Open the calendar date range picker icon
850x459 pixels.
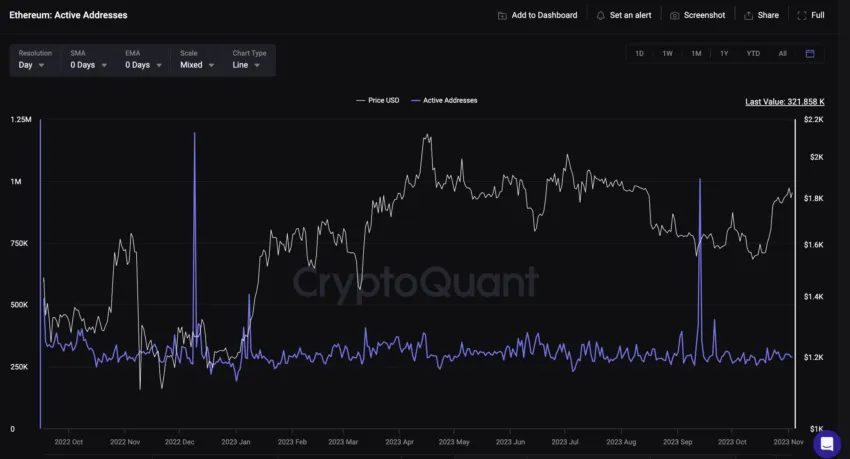810,54
